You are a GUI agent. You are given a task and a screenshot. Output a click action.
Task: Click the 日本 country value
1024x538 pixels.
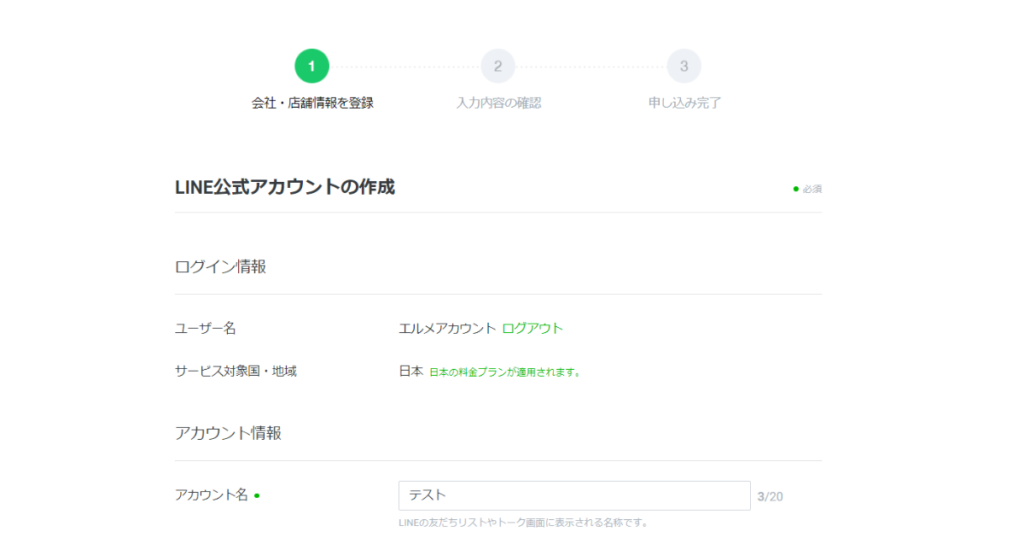[x=411, y=372]
